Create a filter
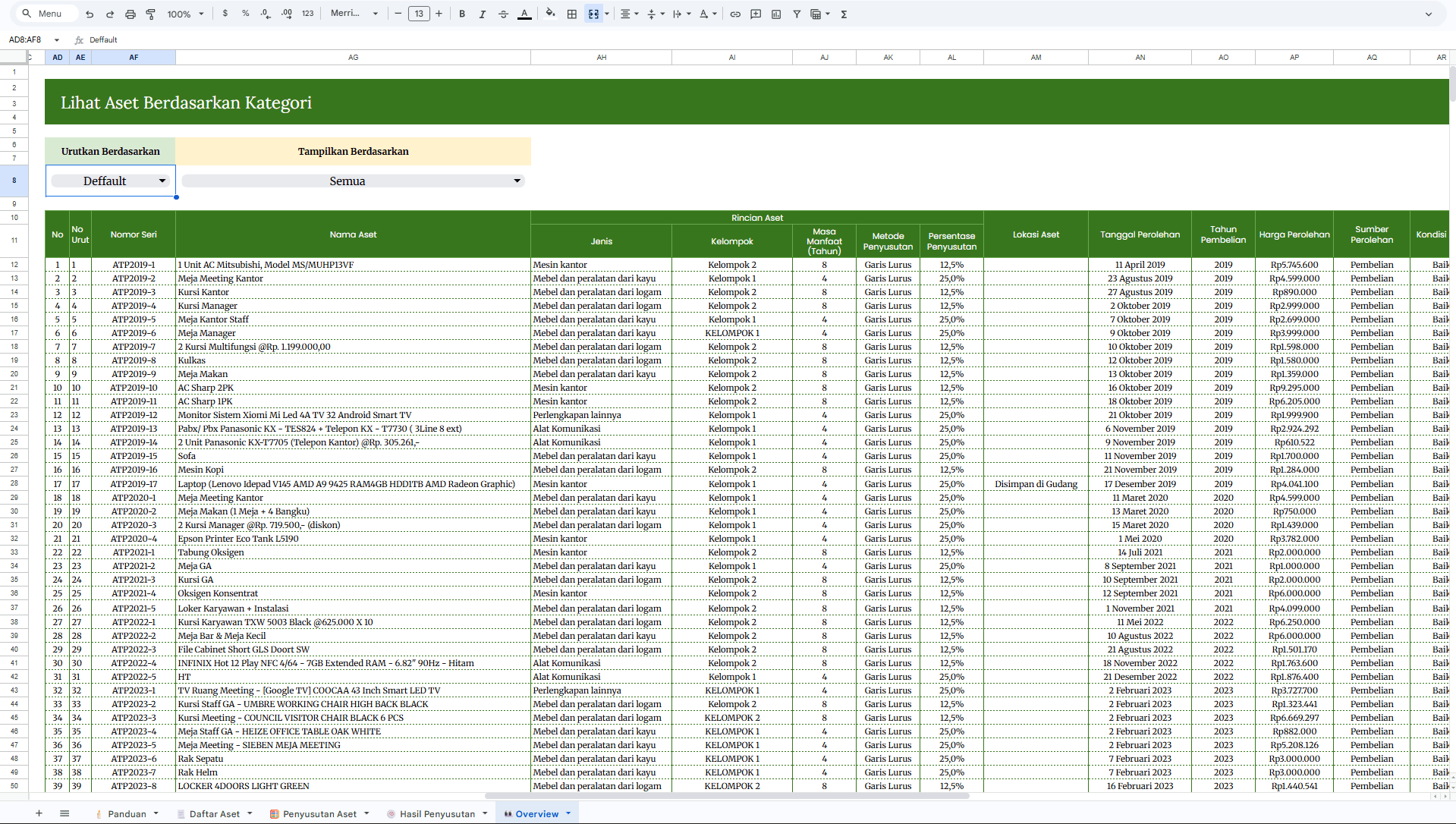Viewport: 1456px width, 824px height. 797,14
